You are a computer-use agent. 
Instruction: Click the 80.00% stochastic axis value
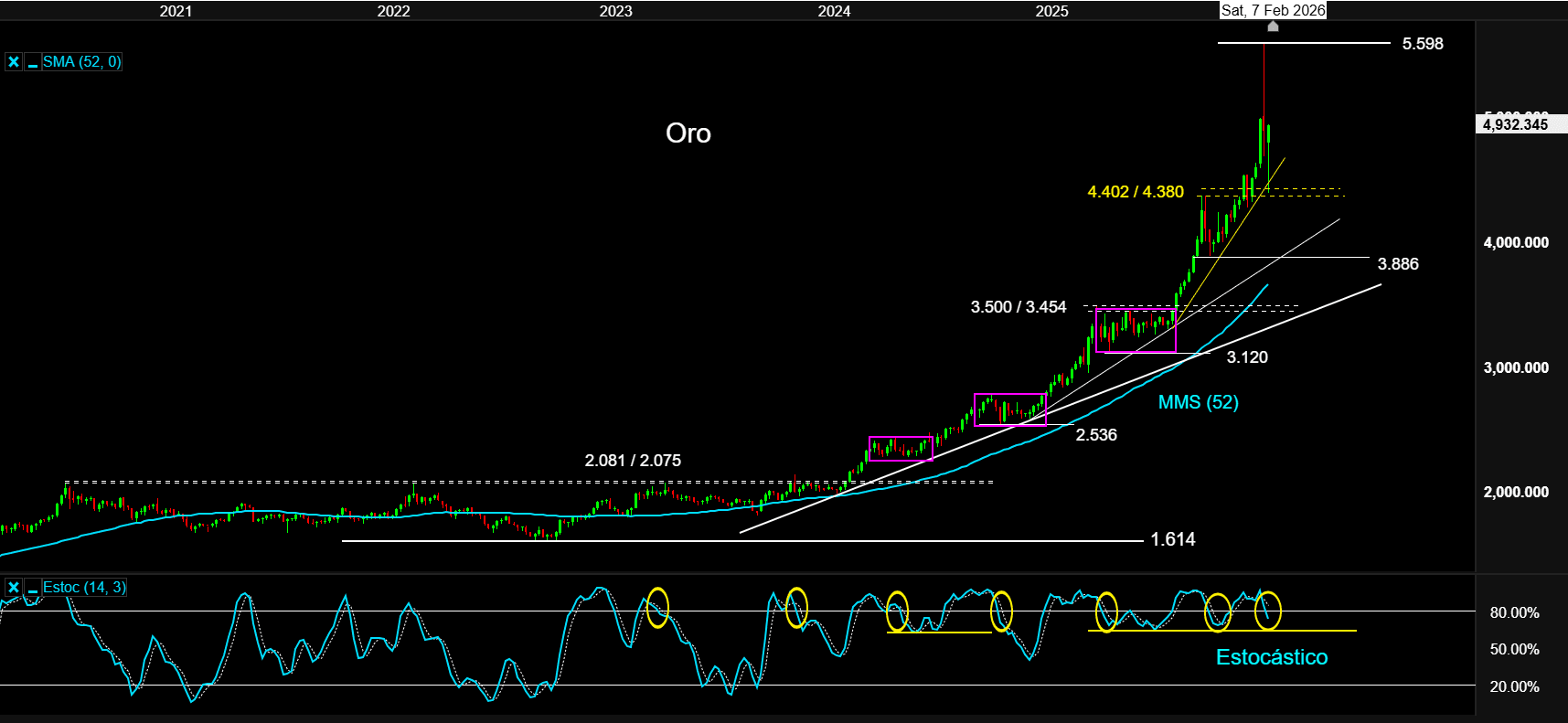tap(1514, 613)
